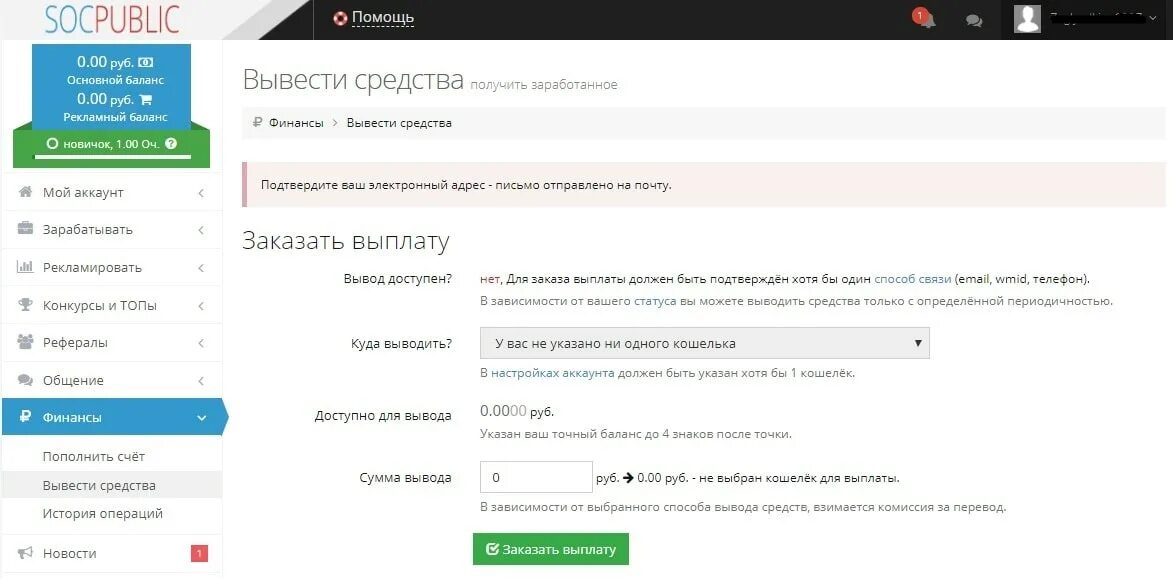Open the chat messages icon
This screenshot has width=1173, height=579.
pos(974,20)
